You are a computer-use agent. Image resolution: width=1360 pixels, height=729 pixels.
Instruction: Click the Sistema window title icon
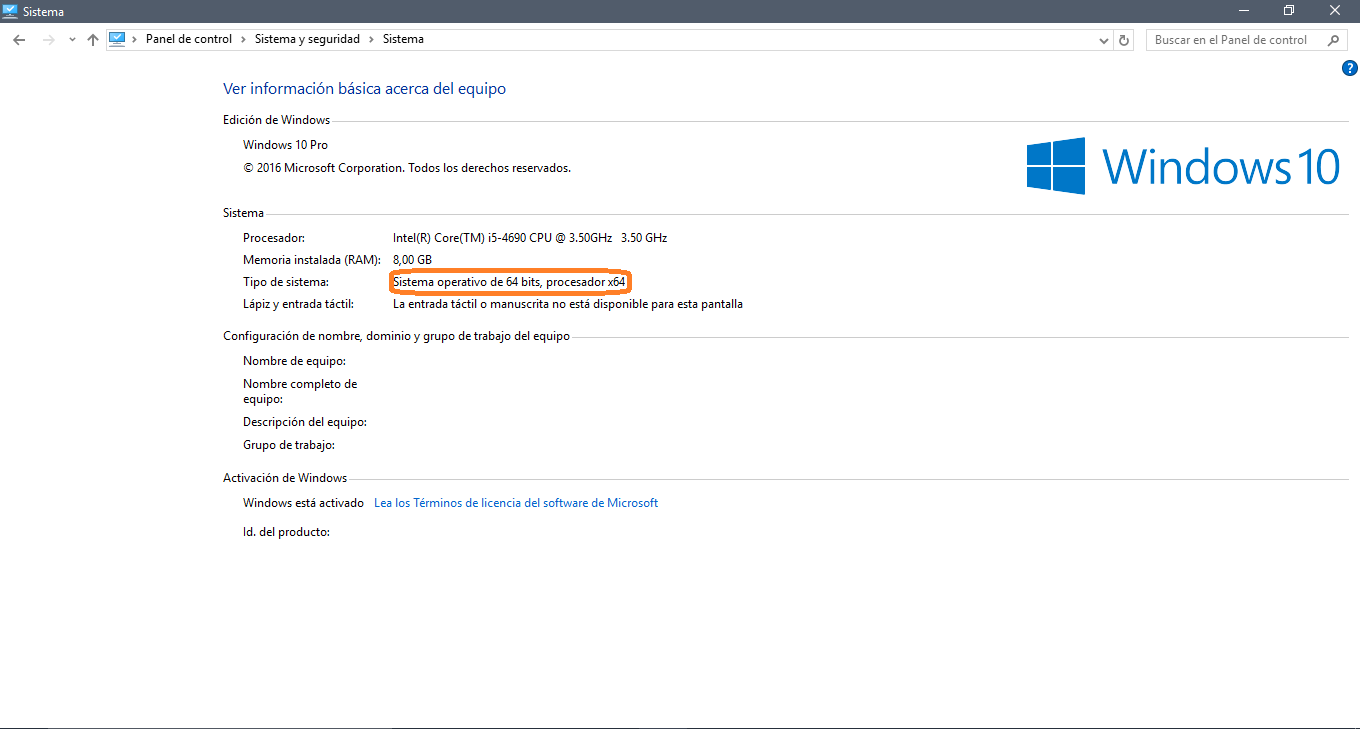[x=11, y=11]
